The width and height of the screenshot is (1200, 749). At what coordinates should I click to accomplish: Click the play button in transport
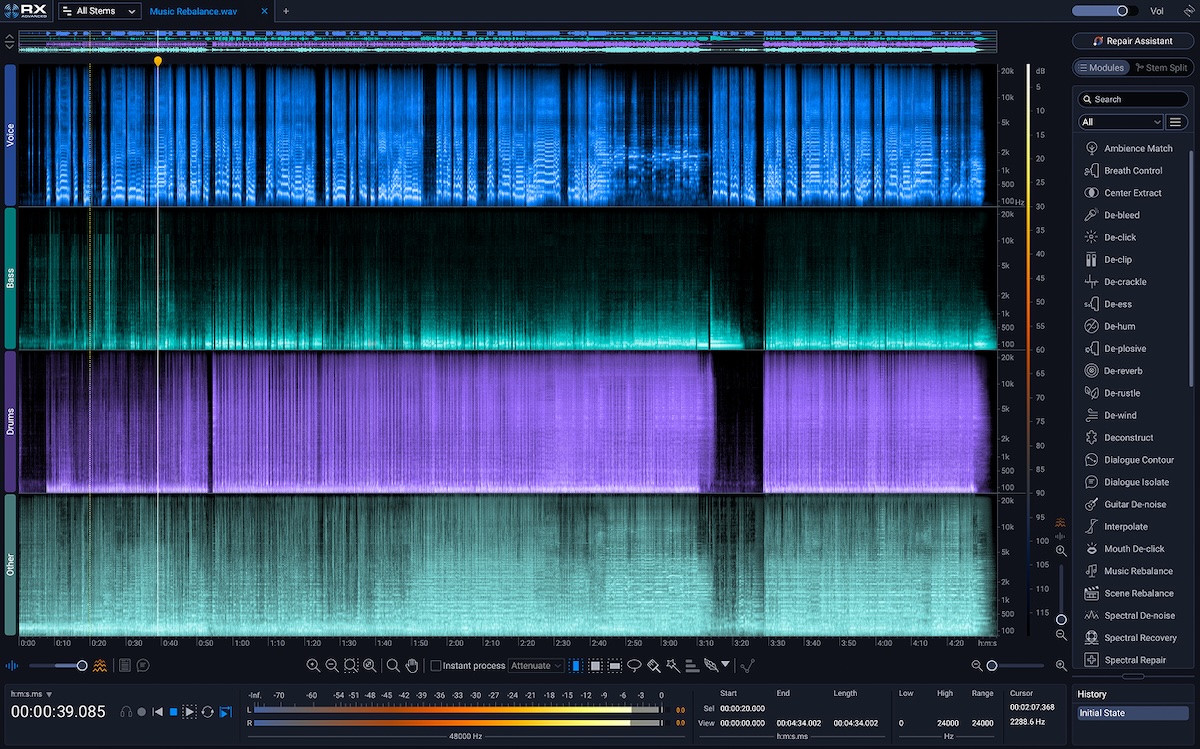[190, 712]
